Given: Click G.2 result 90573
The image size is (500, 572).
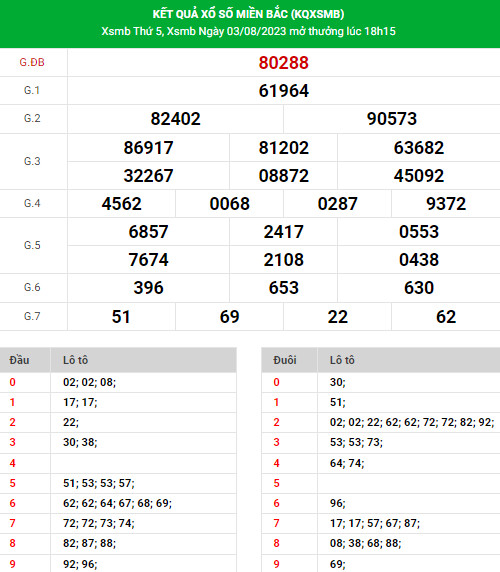Looking at the screenshot, I should tap(392, 119).
